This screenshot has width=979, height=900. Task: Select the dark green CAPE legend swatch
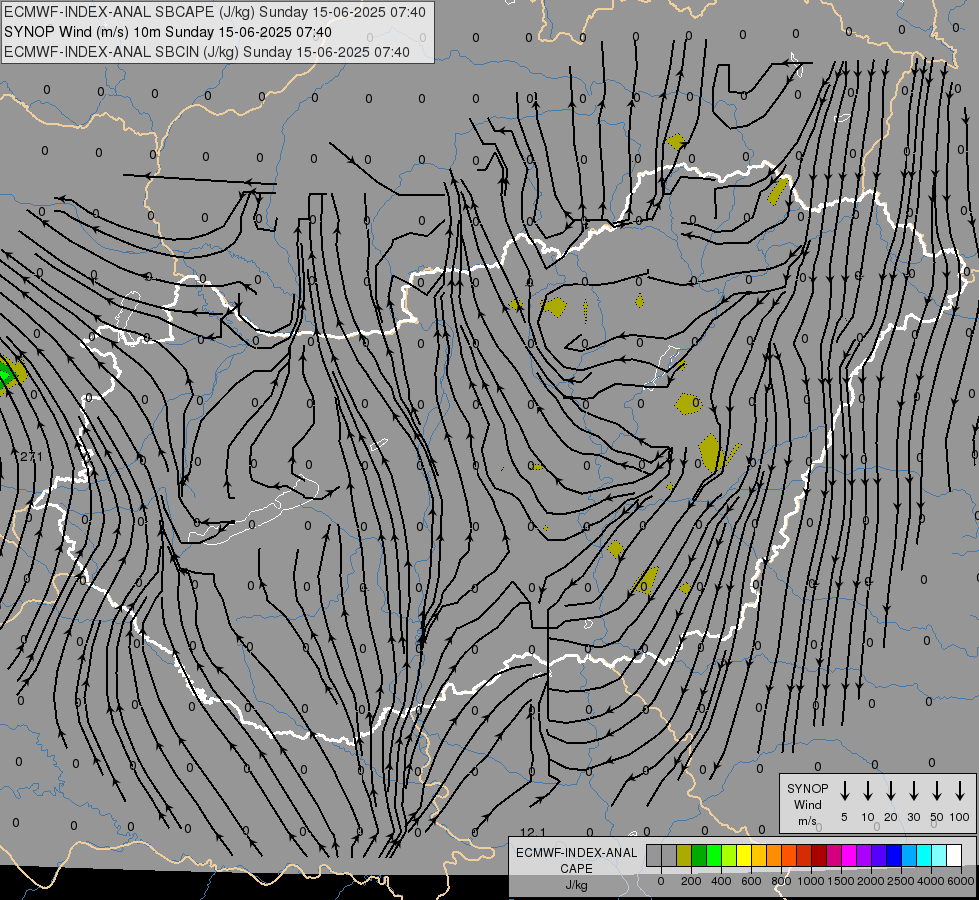699,855
